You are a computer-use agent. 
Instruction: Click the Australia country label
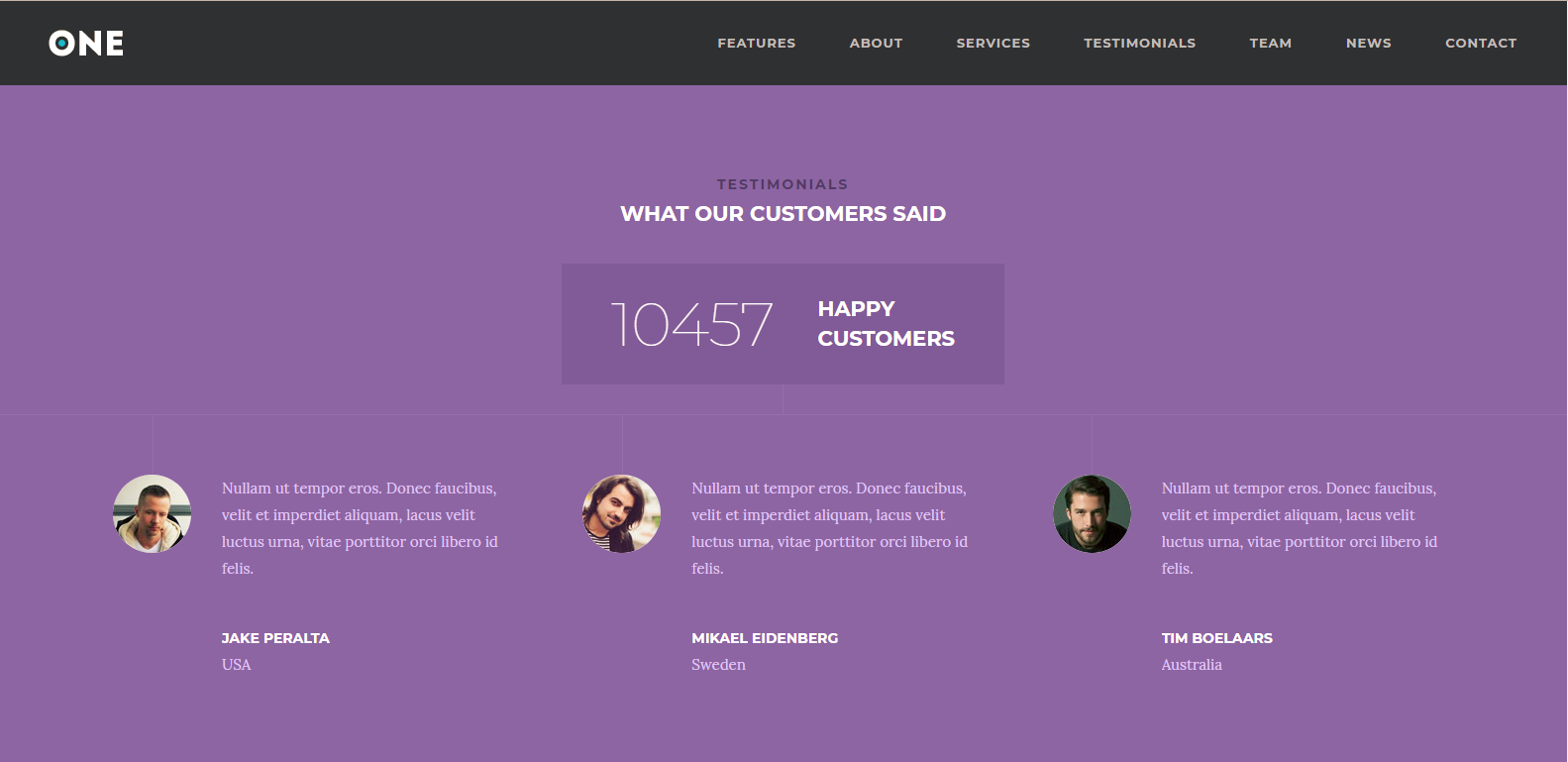[1192, 665]
